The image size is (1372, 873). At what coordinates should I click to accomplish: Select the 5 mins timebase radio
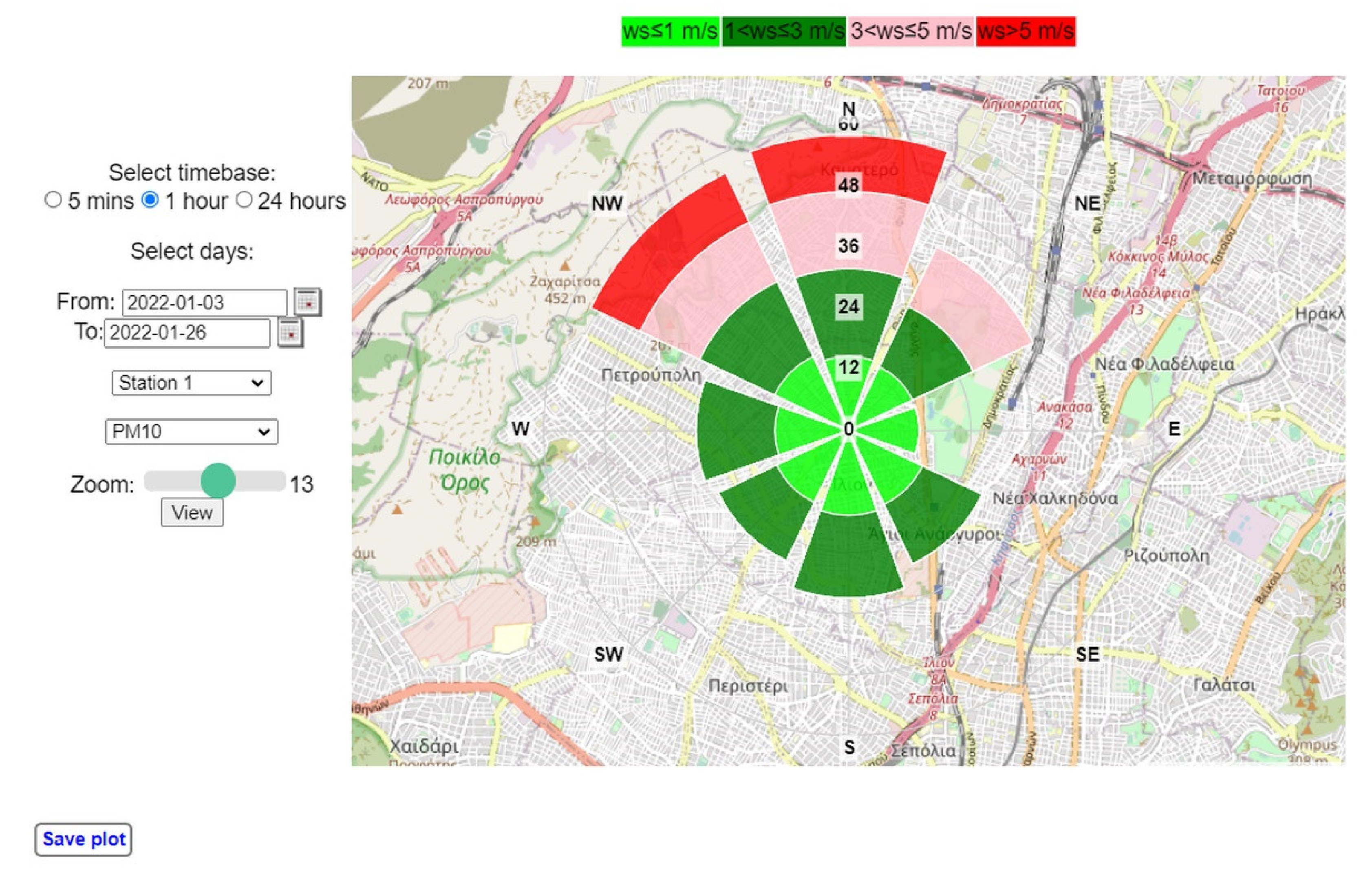(x=53, y=200)
